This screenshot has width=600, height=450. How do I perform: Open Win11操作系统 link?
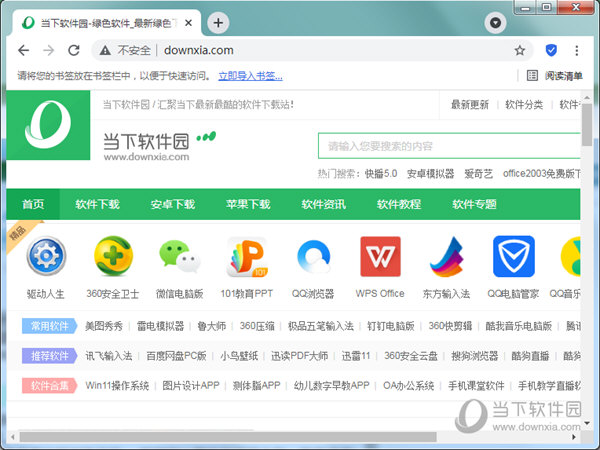coord(117,386)
